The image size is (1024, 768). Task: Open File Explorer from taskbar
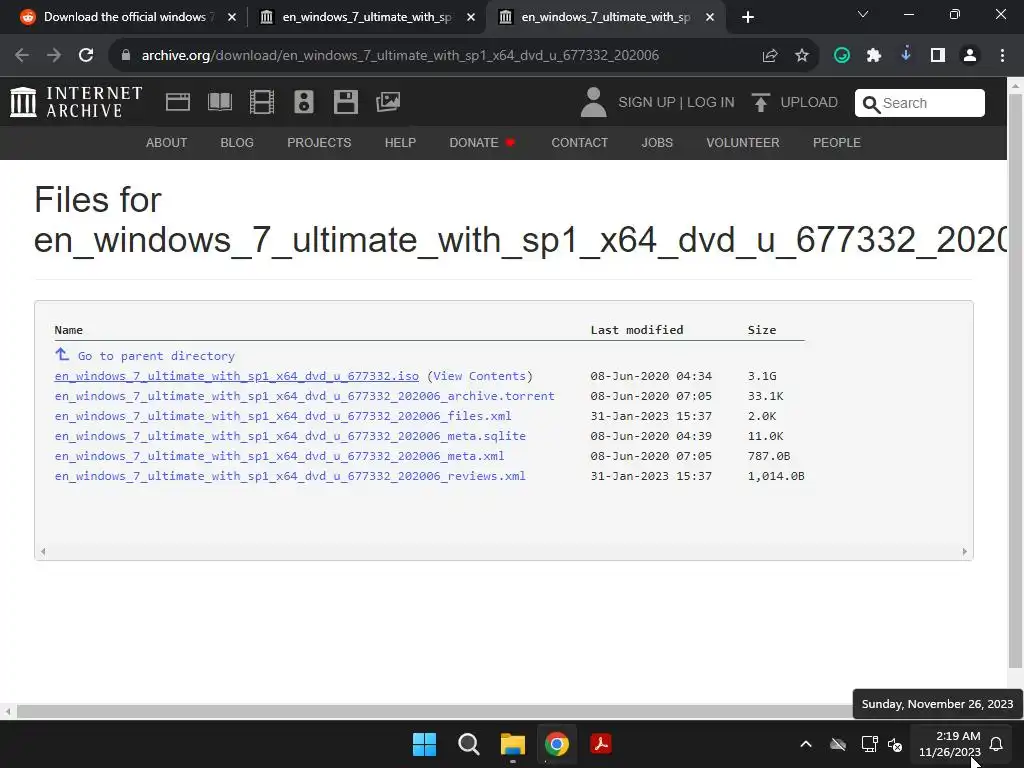pos(513,744)
